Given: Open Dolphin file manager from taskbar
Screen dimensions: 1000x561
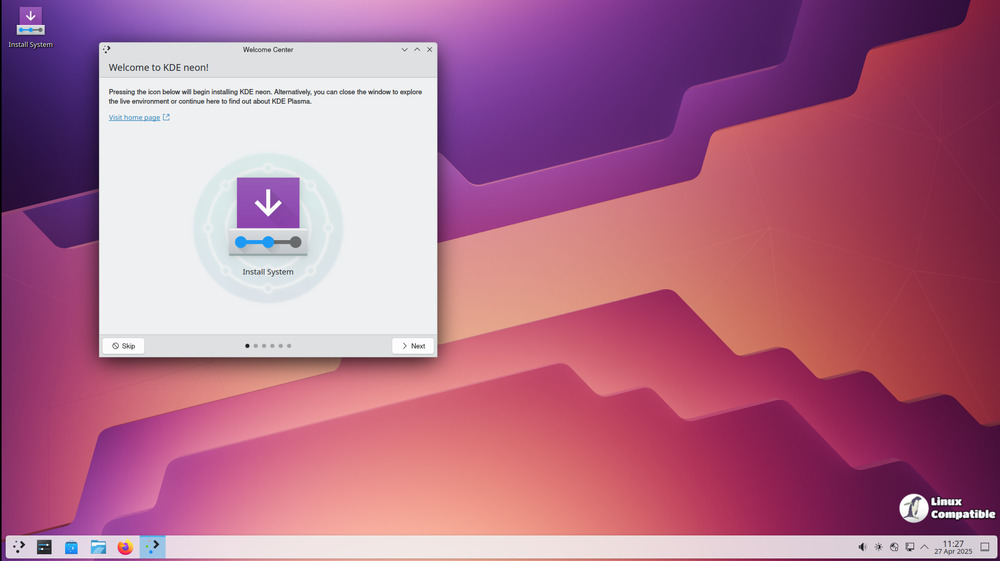Looking at the screenshot, I should (x=98, y=547).
